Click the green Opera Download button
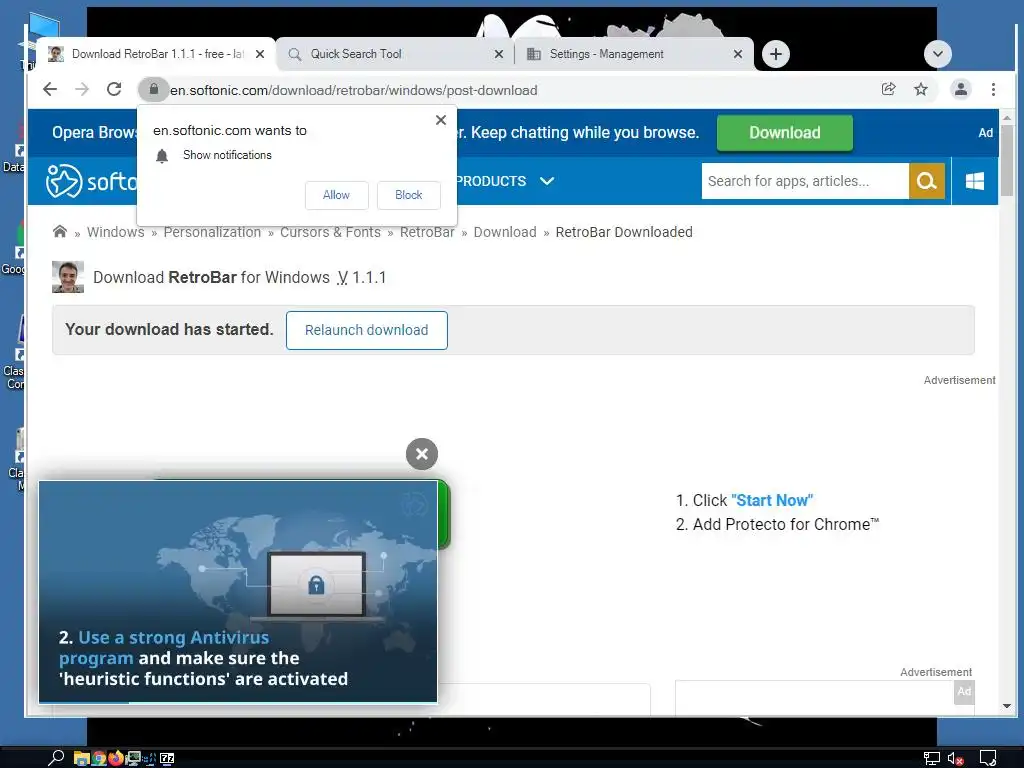 784,133
